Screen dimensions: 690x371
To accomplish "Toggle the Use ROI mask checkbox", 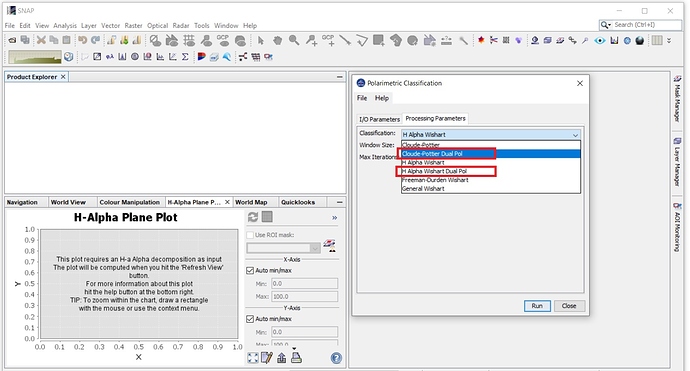I will (x=250, y=235).
